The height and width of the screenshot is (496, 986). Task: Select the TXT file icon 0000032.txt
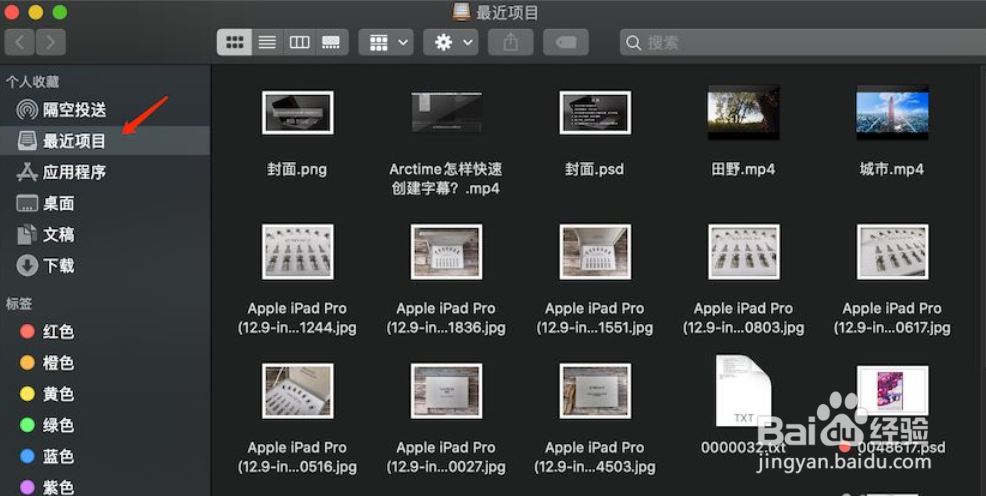click(743, 391)
